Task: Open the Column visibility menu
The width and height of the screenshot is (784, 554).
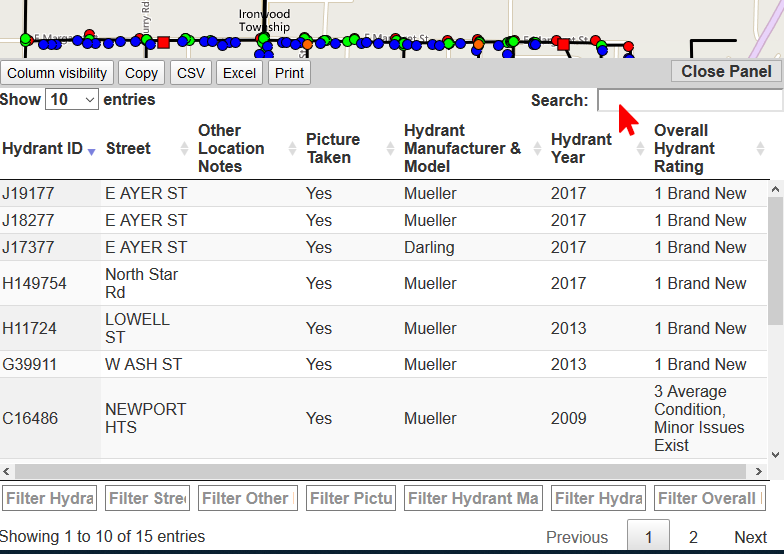Action: tap(57, 73)
